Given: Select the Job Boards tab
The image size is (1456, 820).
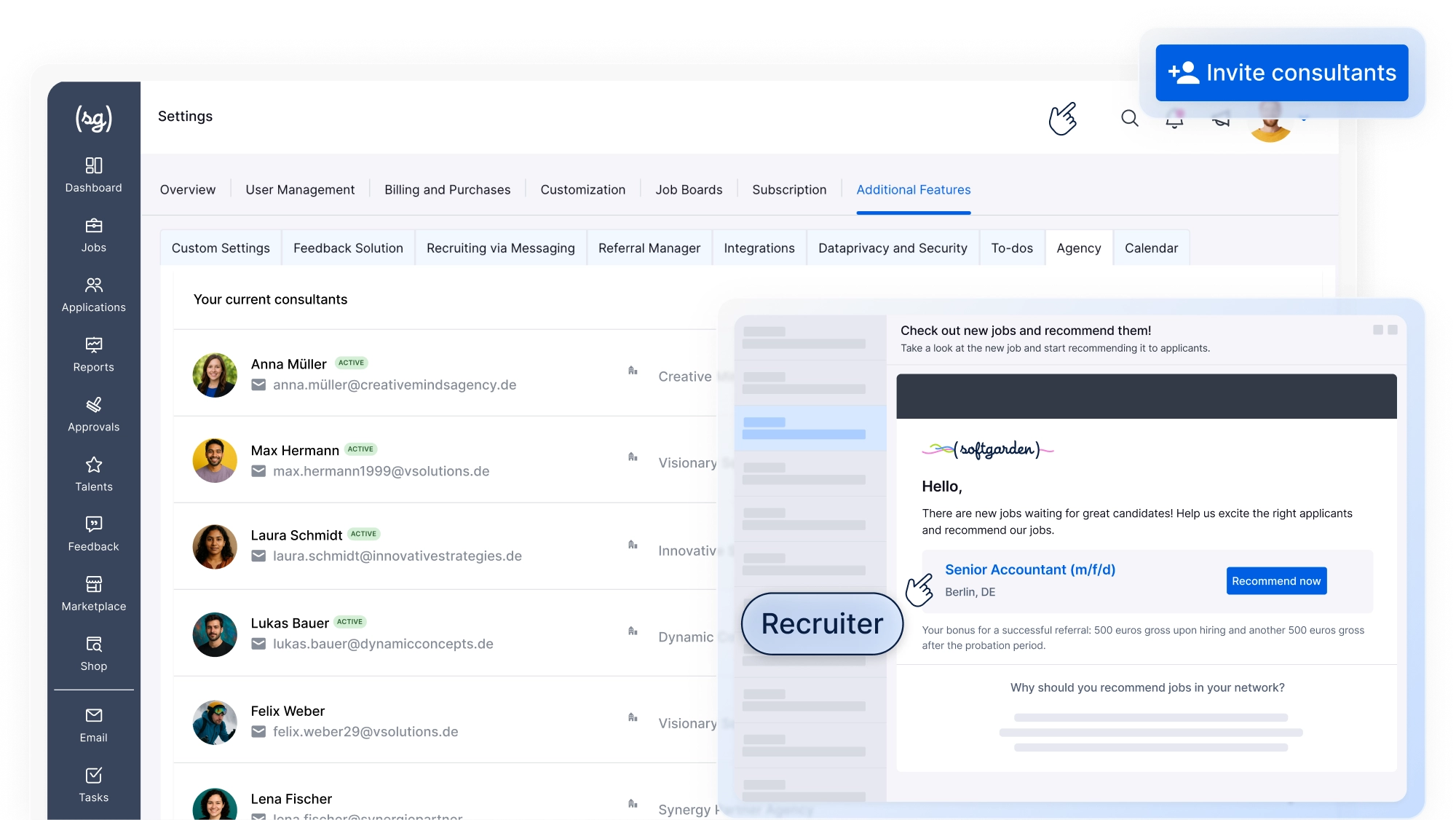Looking at the screenshot, I should 688,190.
